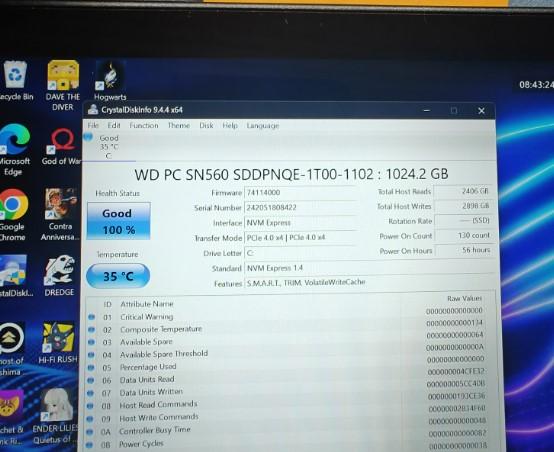Open the Theme menu
Screen dimensions: 554x452
click(x=178, y=125)
